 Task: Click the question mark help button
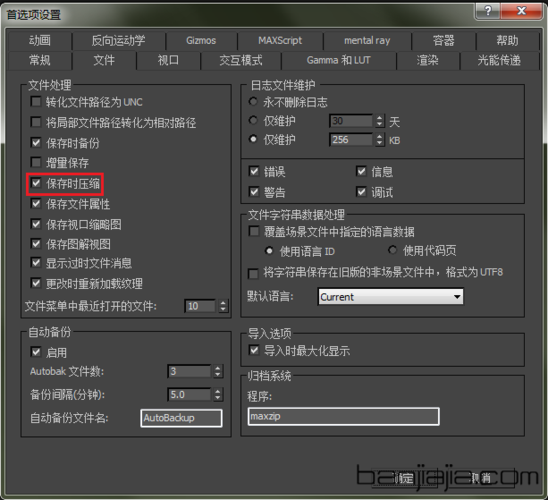[488, 11]
